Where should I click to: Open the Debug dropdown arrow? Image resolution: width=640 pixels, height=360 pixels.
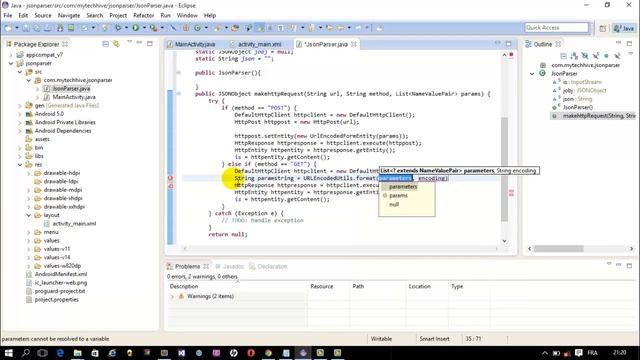coord(126,28)
